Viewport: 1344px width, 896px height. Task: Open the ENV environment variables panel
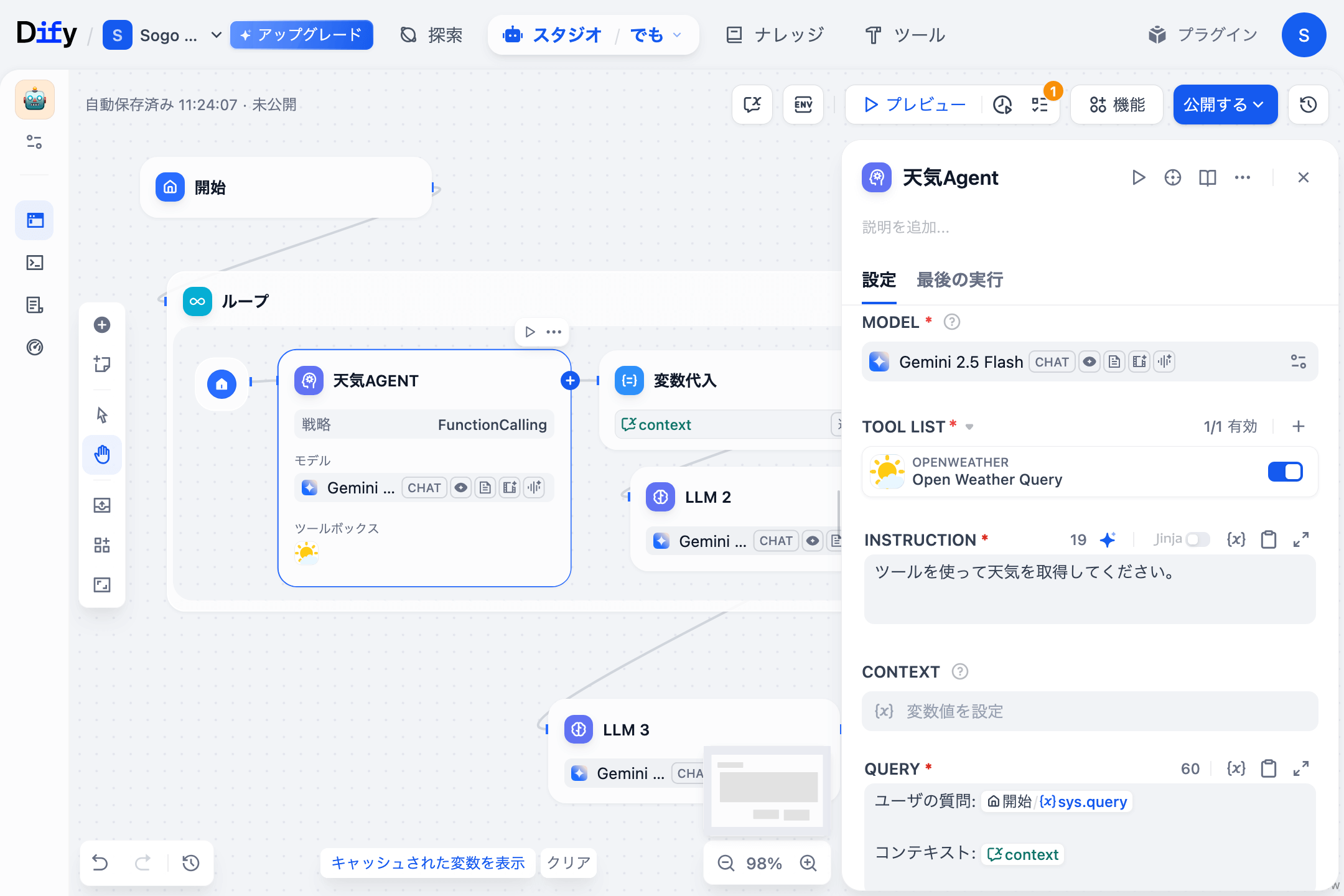coord(803,105)
